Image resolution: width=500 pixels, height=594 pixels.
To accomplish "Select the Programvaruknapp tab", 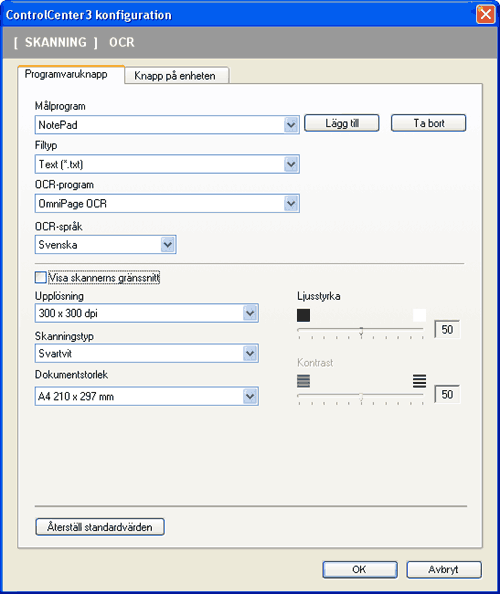I will tap(71, 74).
